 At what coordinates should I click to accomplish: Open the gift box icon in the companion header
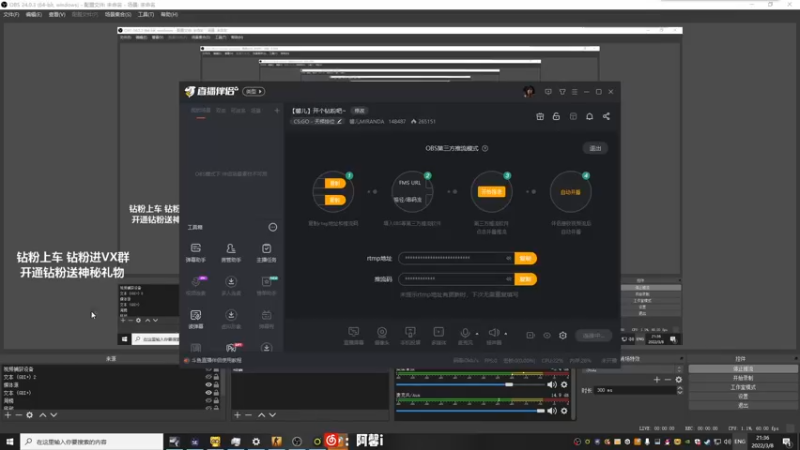[x=540, y=116]
